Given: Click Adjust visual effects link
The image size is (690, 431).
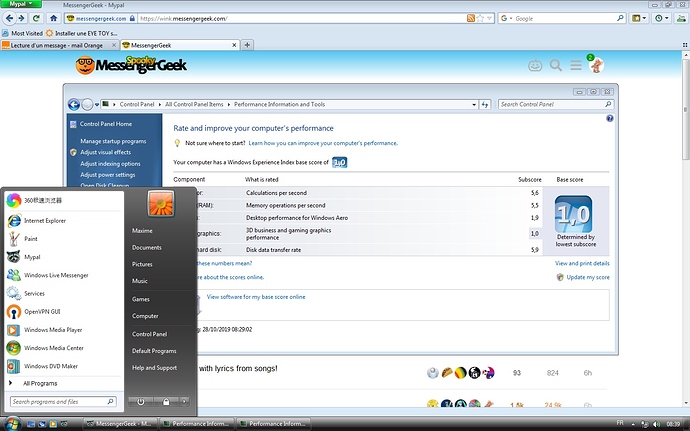Looking at the screenshot, I should coord(106,152).
